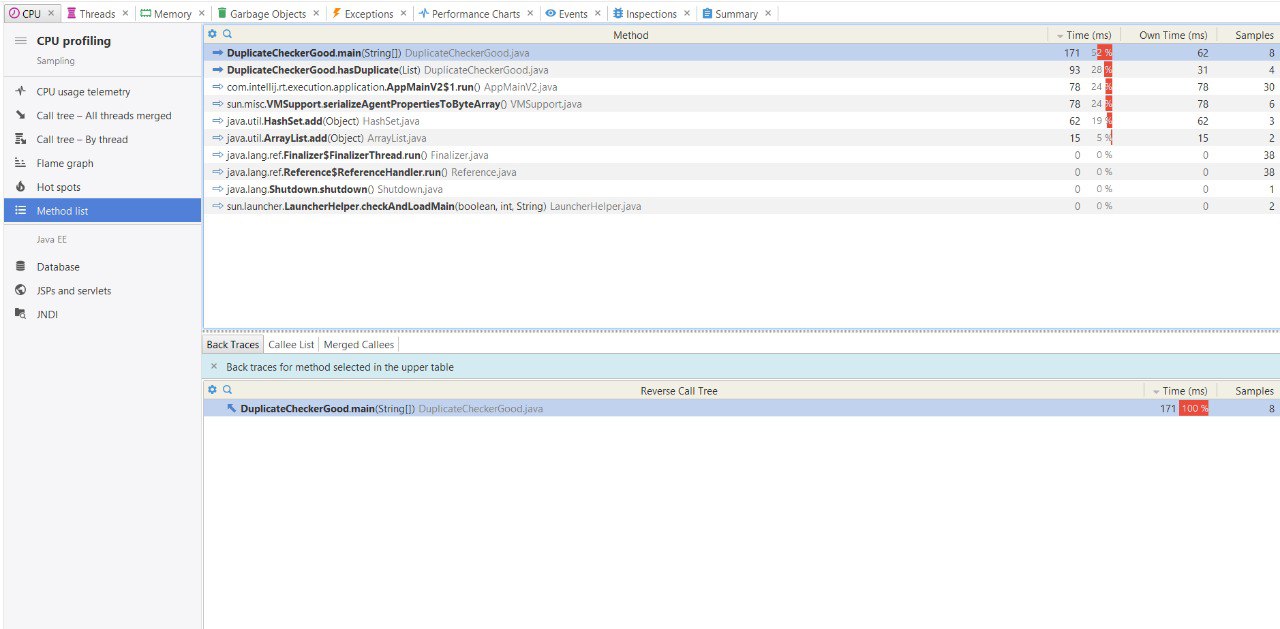Switch to Callee List tab

click(291, 344)
